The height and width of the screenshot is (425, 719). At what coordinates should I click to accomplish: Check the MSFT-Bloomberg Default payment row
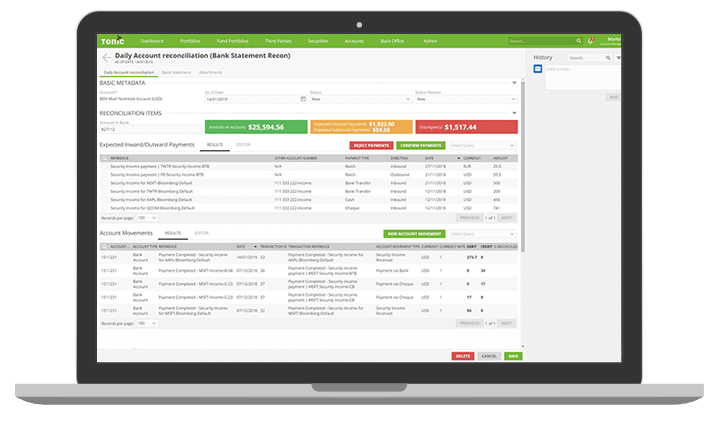tap(104, 183)
